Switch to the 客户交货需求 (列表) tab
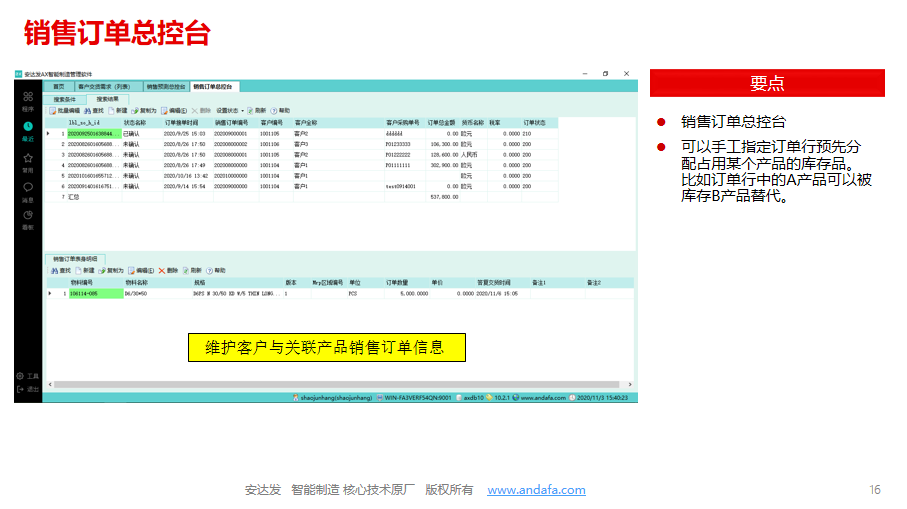Screen dimensions: 907x509 [110, 87]
